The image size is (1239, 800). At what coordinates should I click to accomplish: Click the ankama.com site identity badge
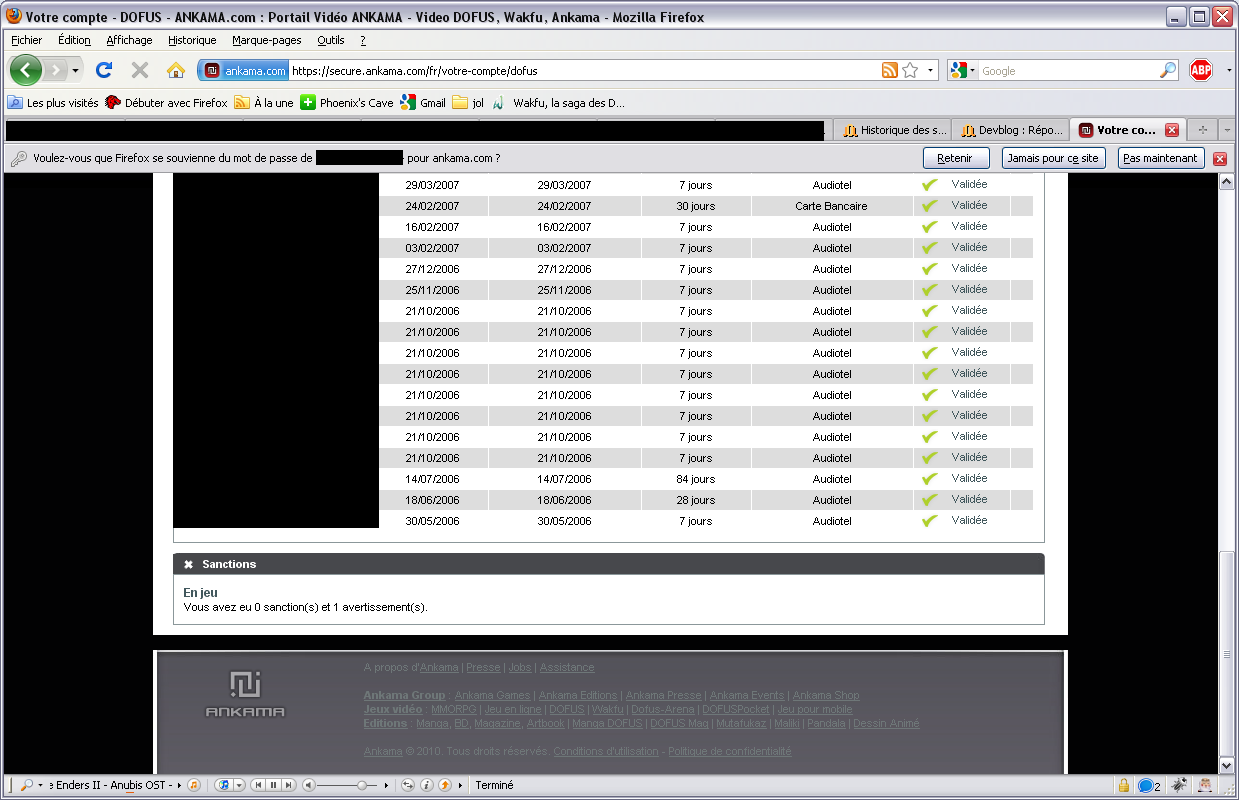245,70
